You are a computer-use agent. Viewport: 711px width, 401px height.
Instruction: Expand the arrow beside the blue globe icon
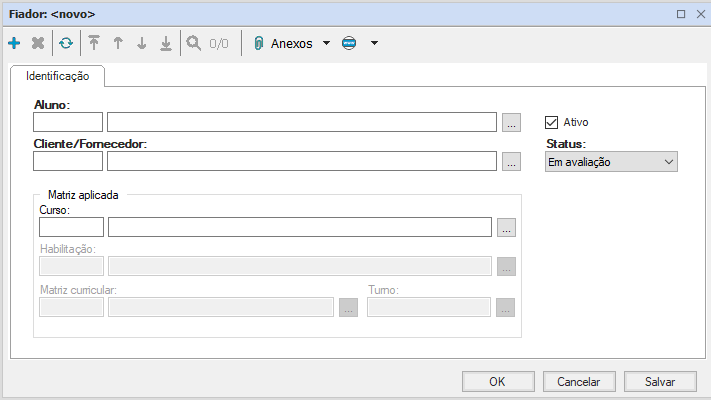pyautogui.click(x=374, y=44)
